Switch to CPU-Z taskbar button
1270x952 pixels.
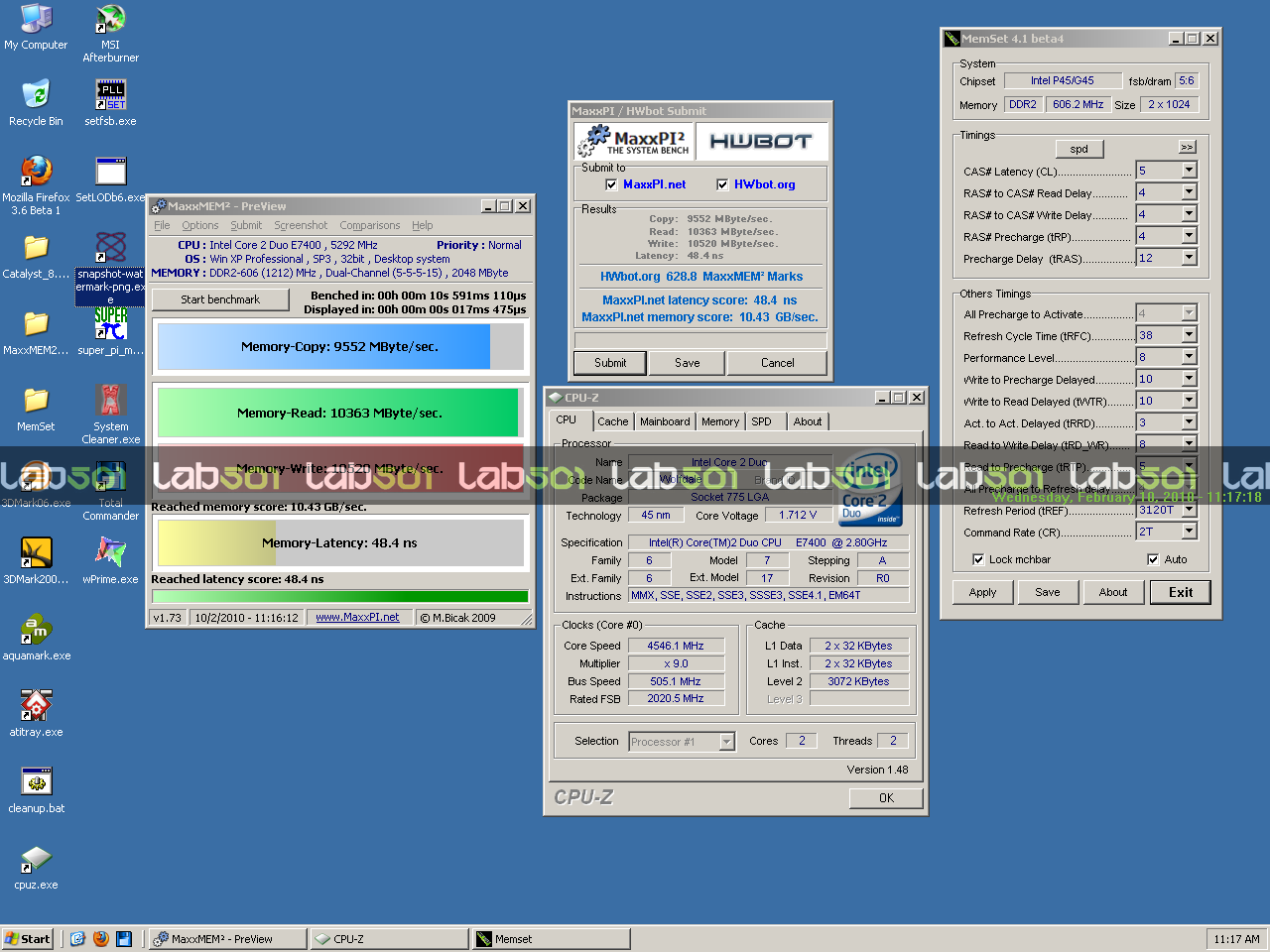point(389,938)
